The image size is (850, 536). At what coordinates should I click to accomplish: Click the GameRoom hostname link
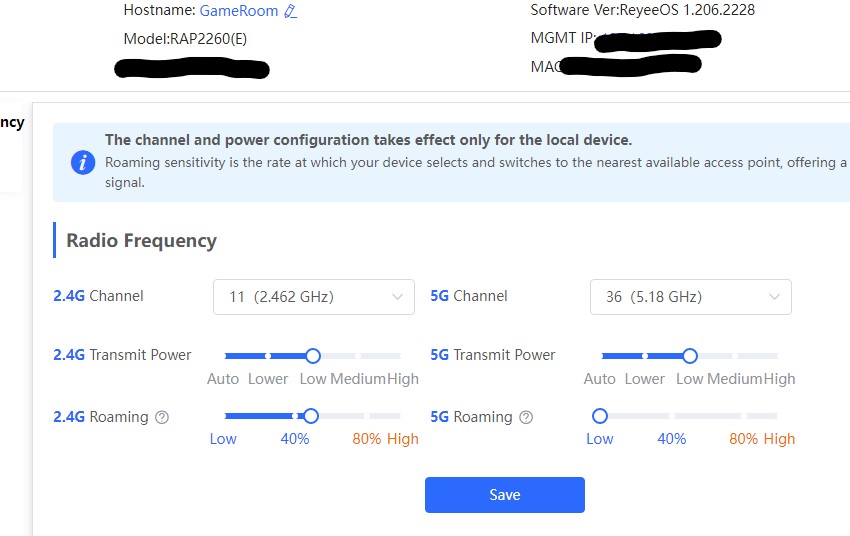pyautogui.click(x=239, y=12)
